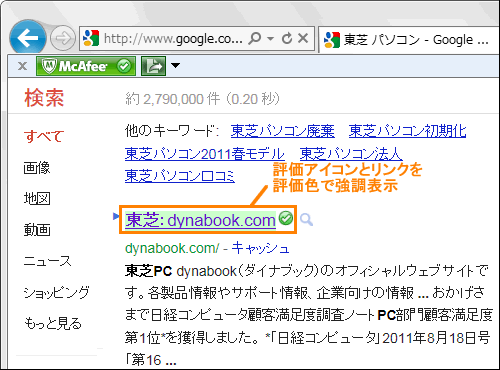This screenshot has height=370, width=500.
Task: Click the McAfee SiteAdvisor button
Action: coord(86,66)
